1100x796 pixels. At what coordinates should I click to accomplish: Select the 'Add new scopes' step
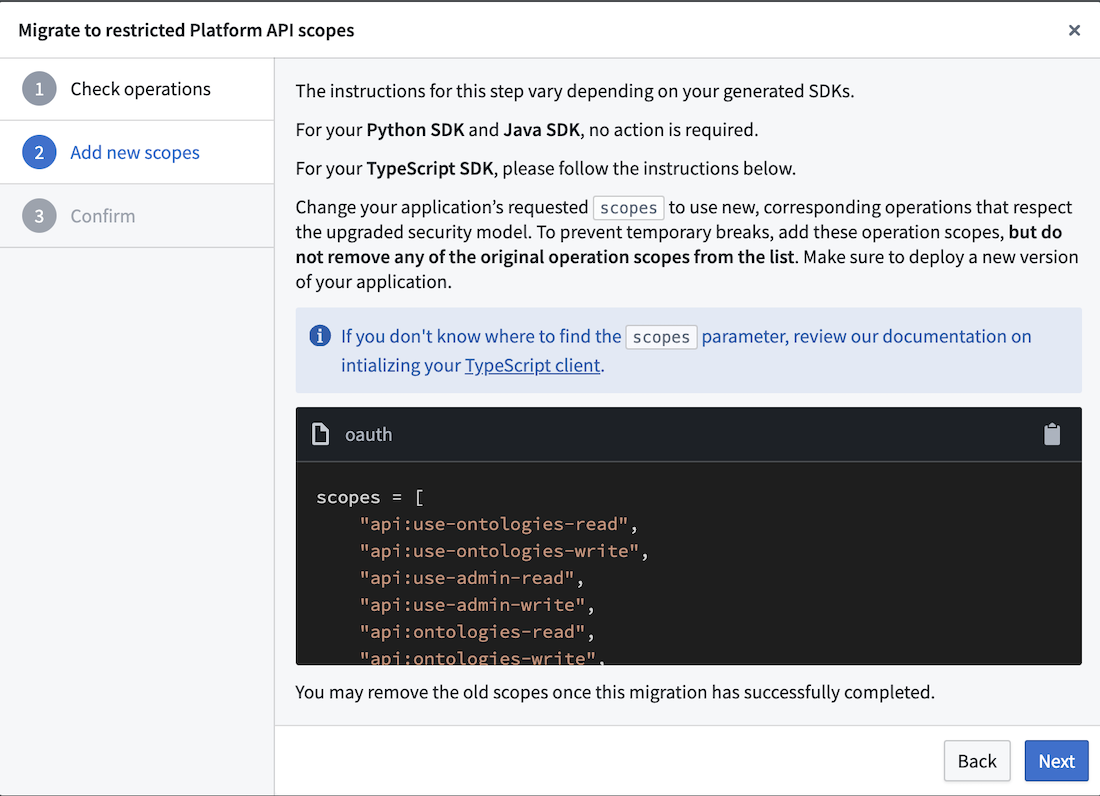[134, 152]
